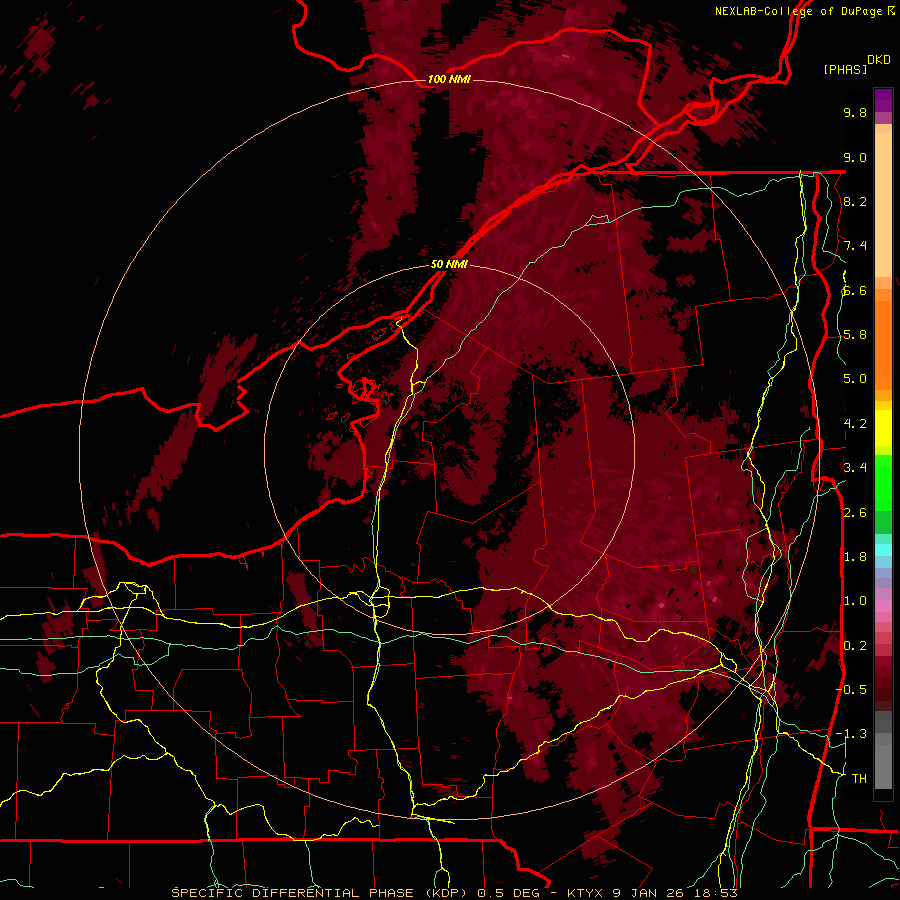Click the KTYX 9 JAN 26 18:53 timestamp
900x900 pixels.
pos(652,893)
